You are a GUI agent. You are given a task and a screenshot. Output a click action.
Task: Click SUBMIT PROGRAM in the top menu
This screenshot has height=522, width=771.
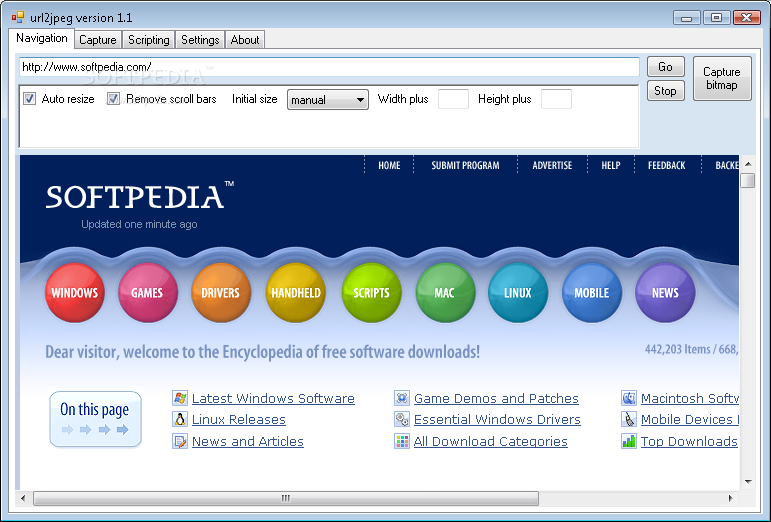coord(465,166)
